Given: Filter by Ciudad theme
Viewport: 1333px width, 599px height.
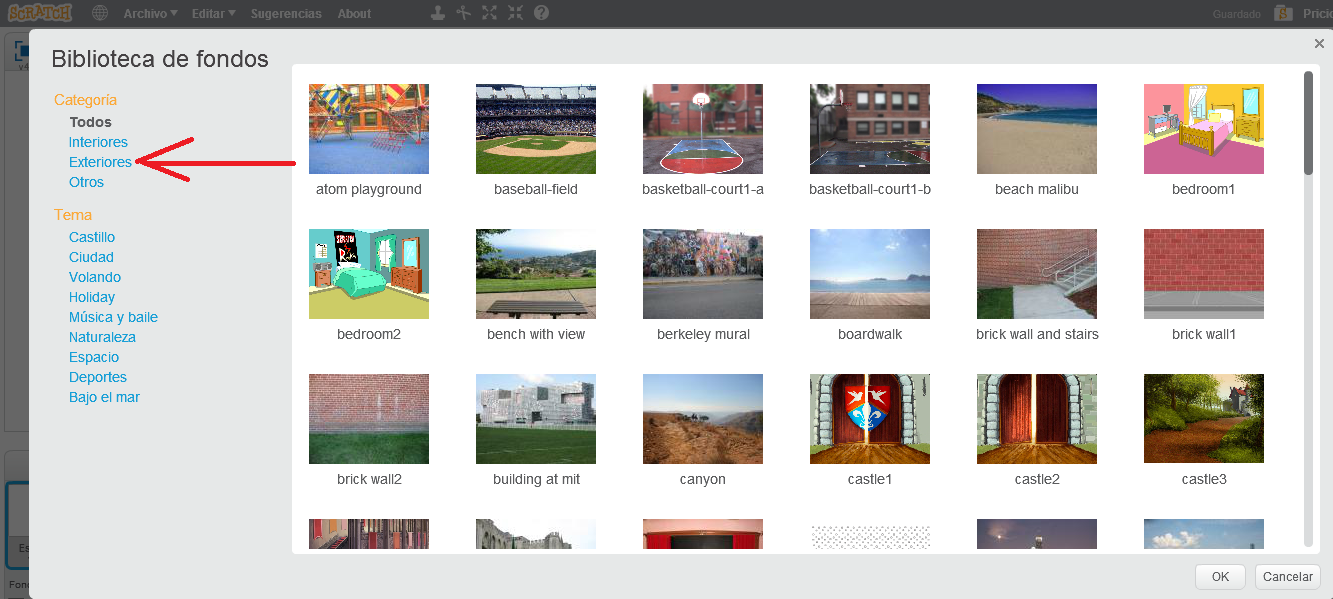Looking at the screenshot, I should tap(91, 257).
